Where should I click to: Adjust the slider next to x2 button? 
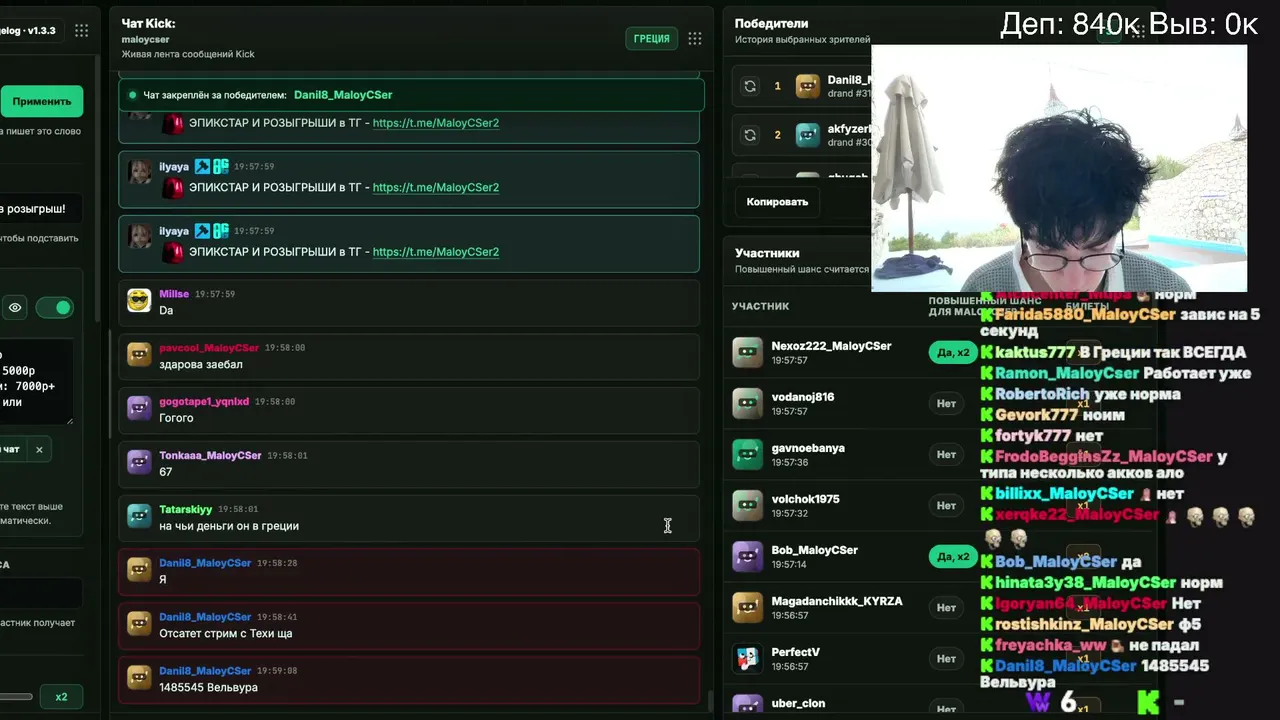pyautogui.click(x=16, y=697)
